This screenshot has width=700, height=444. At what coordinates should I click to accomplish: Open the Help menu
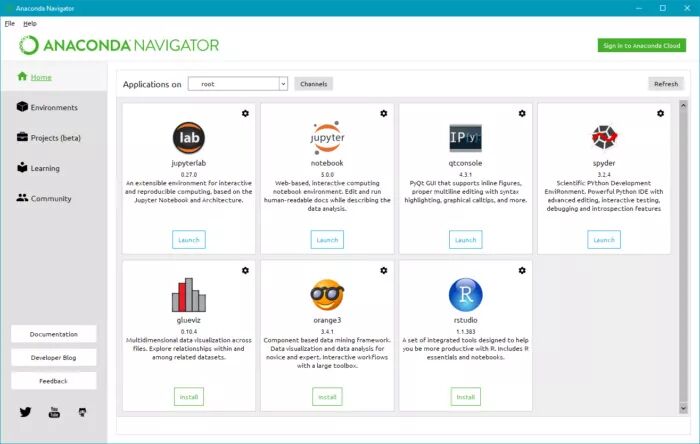coord(30,23)
